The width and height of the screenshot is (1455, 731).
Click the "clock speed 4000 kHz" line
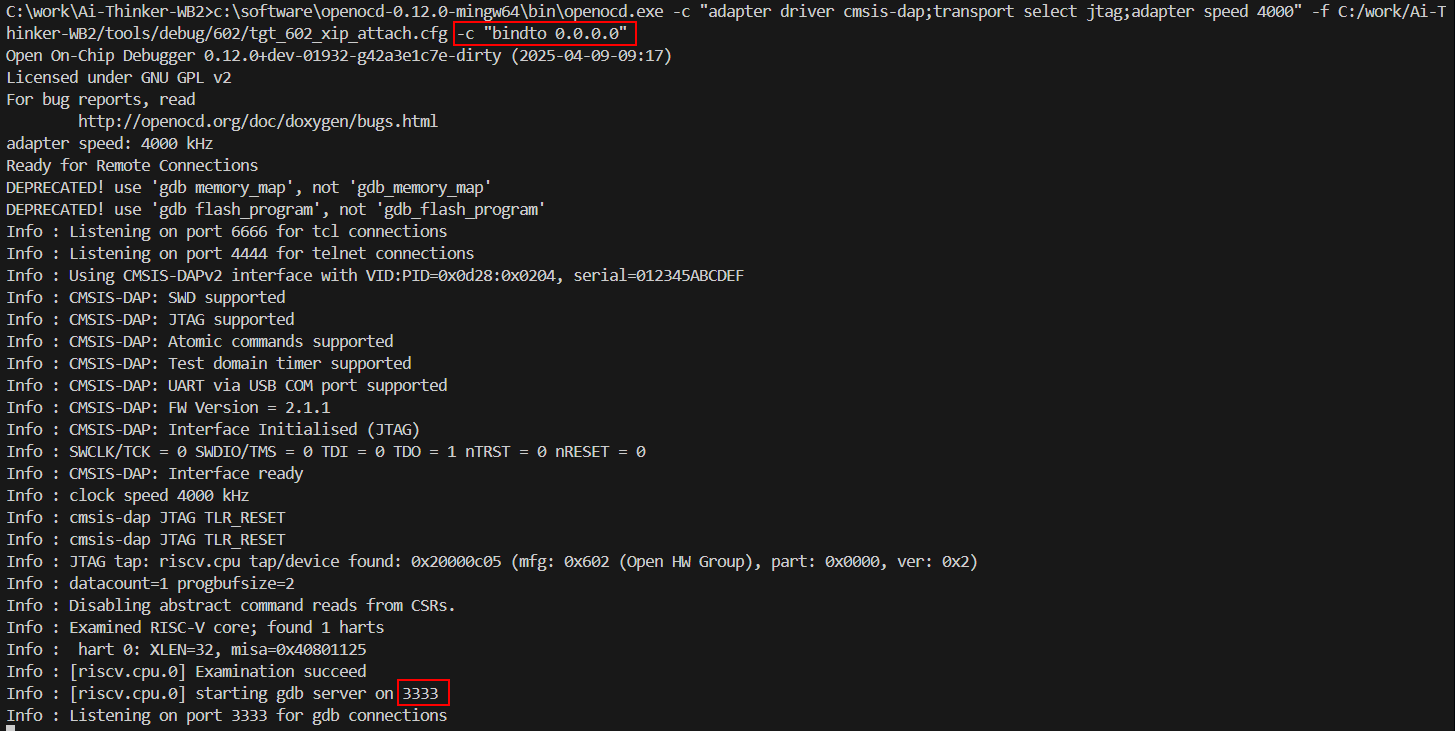point(127,496)
